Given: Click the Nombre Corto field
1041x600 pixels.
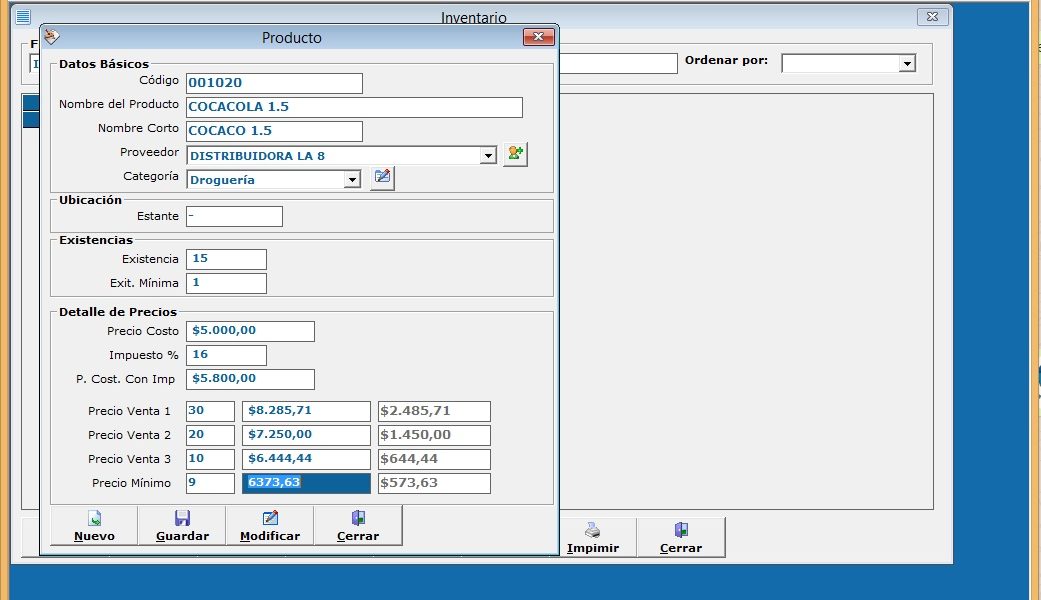Looking at the screenshot, I should 274,131.
